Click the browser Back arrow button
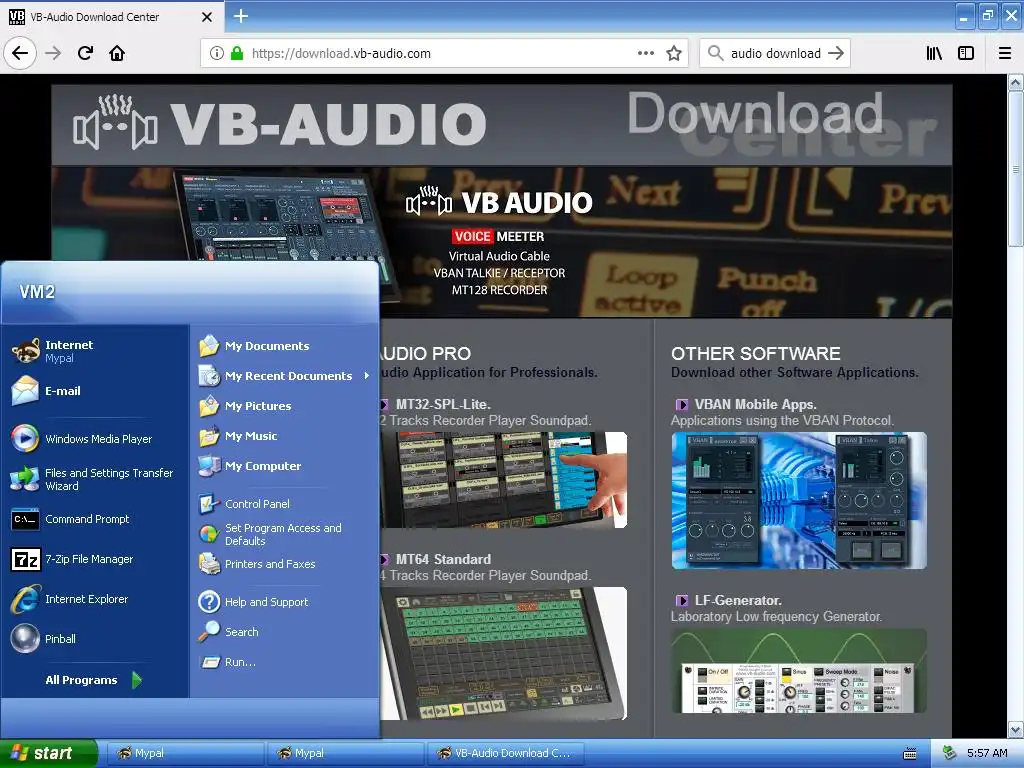 pyautogui.click(x=20, y=53)
